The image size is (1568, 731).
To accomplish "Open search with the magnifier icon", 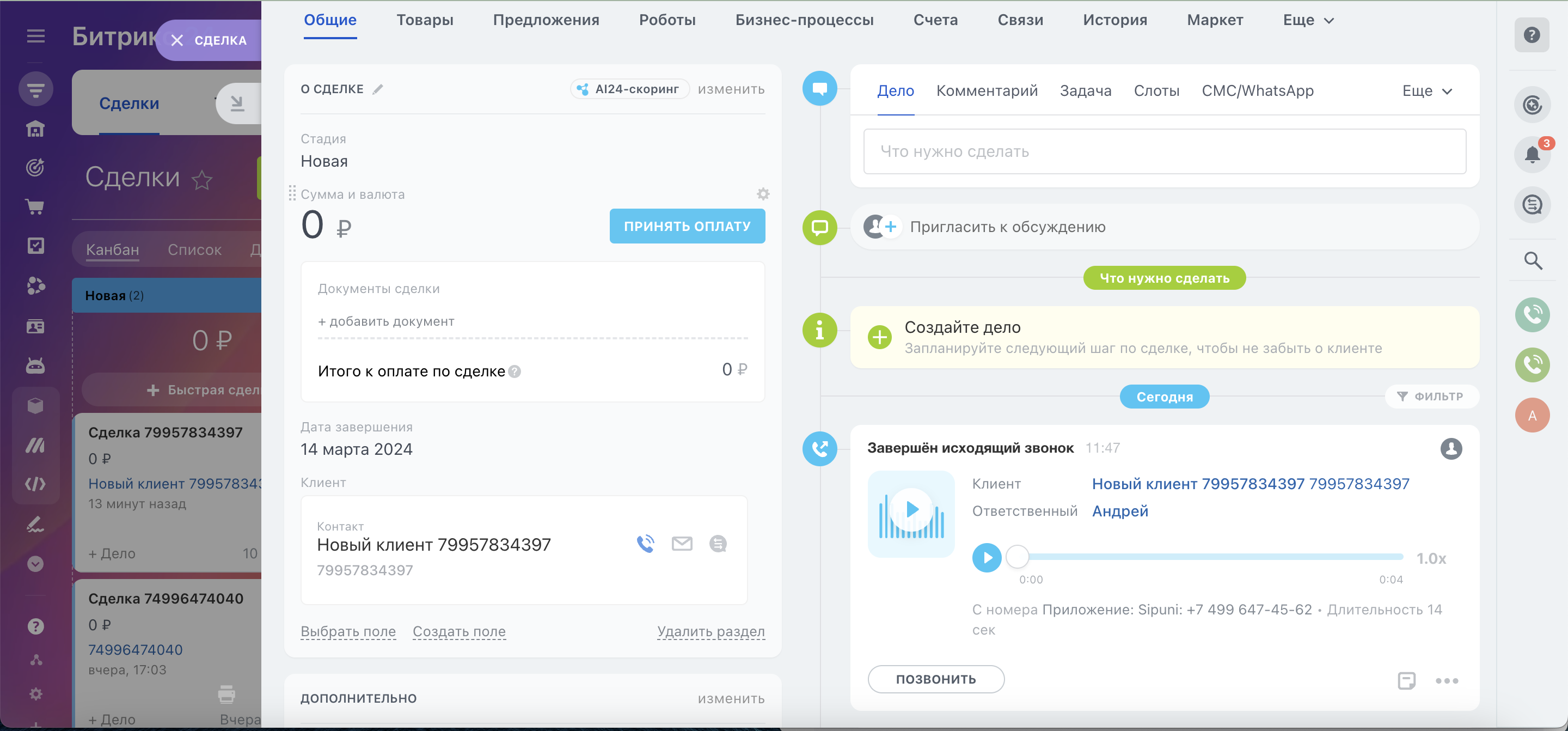I will tap(1533, 260).
